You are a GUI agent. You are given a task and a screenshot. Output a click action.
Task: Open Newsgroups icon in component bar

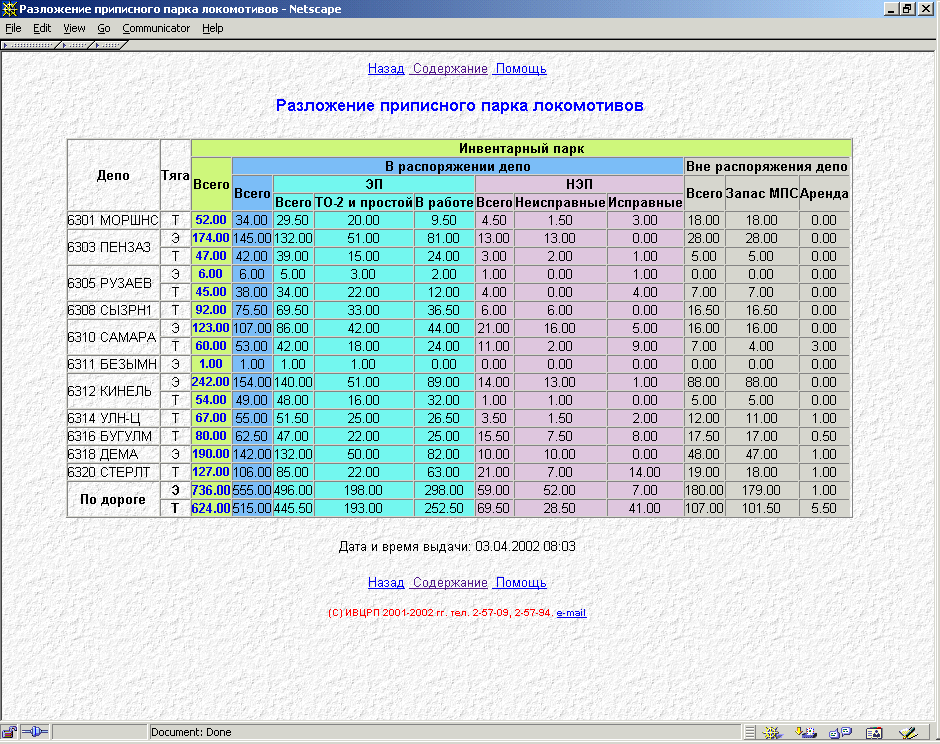(x=839, y=732)
